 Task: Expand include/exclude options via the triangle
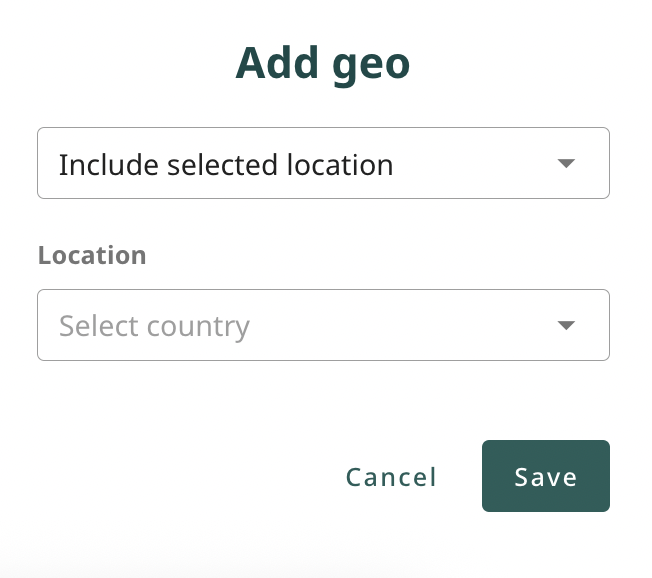(x=566, y=163)
